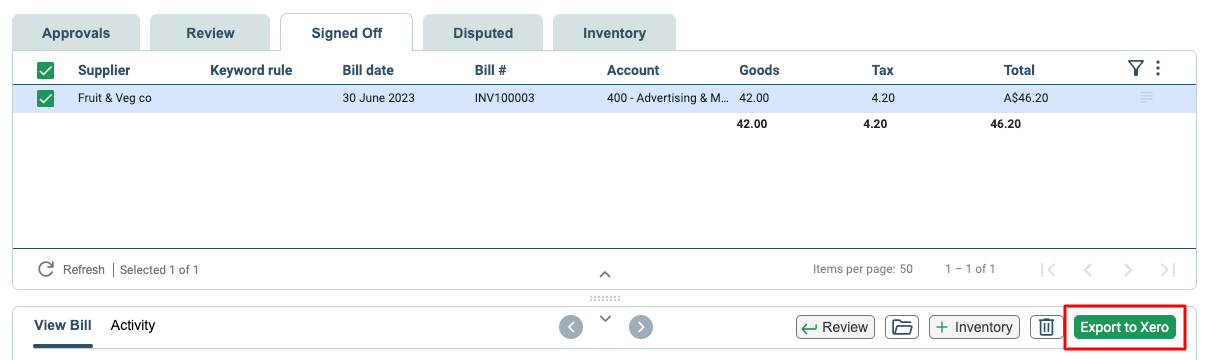Collapse the table panel with up chevron
This screenshot has height=360, width=1211.
tap(605, 273)
